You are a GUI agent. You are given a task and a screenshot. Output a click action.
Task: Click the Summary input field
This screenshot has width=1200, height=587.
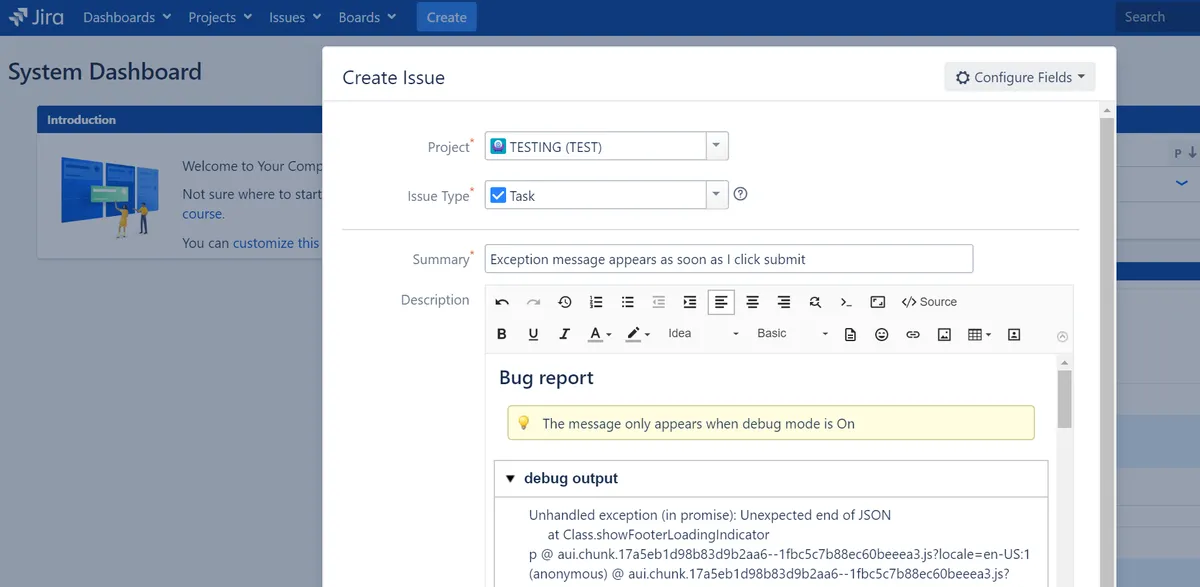point(729,259)
